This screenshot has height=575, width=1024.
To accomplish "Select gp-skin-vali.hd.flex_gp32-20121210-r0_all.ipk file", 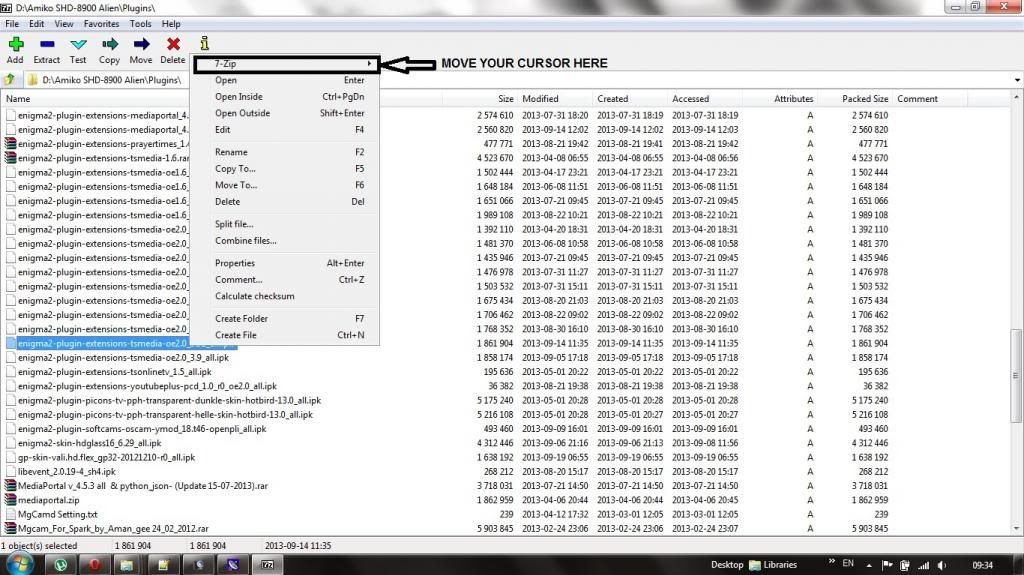I will tap(106, 457).
